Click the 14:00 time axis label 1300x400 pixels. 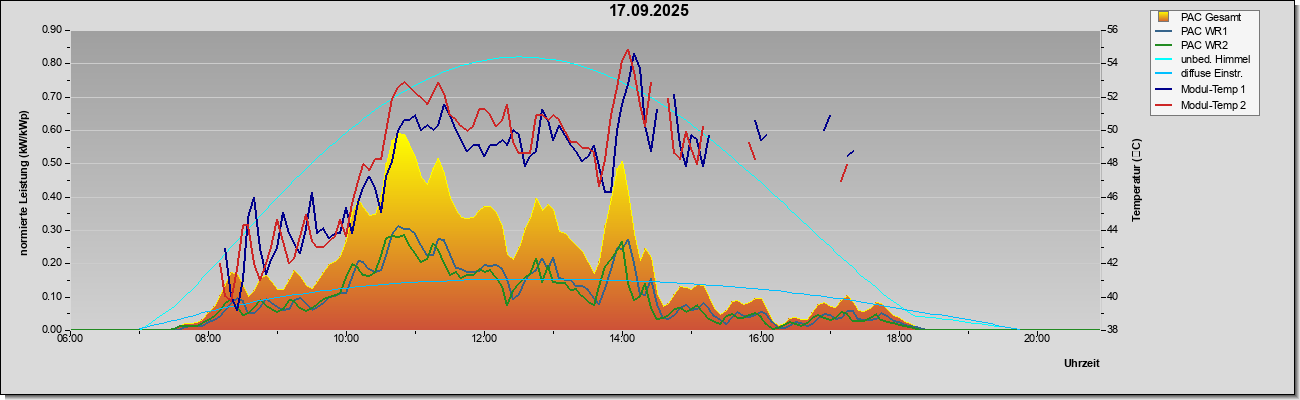(x=622, y=339)
